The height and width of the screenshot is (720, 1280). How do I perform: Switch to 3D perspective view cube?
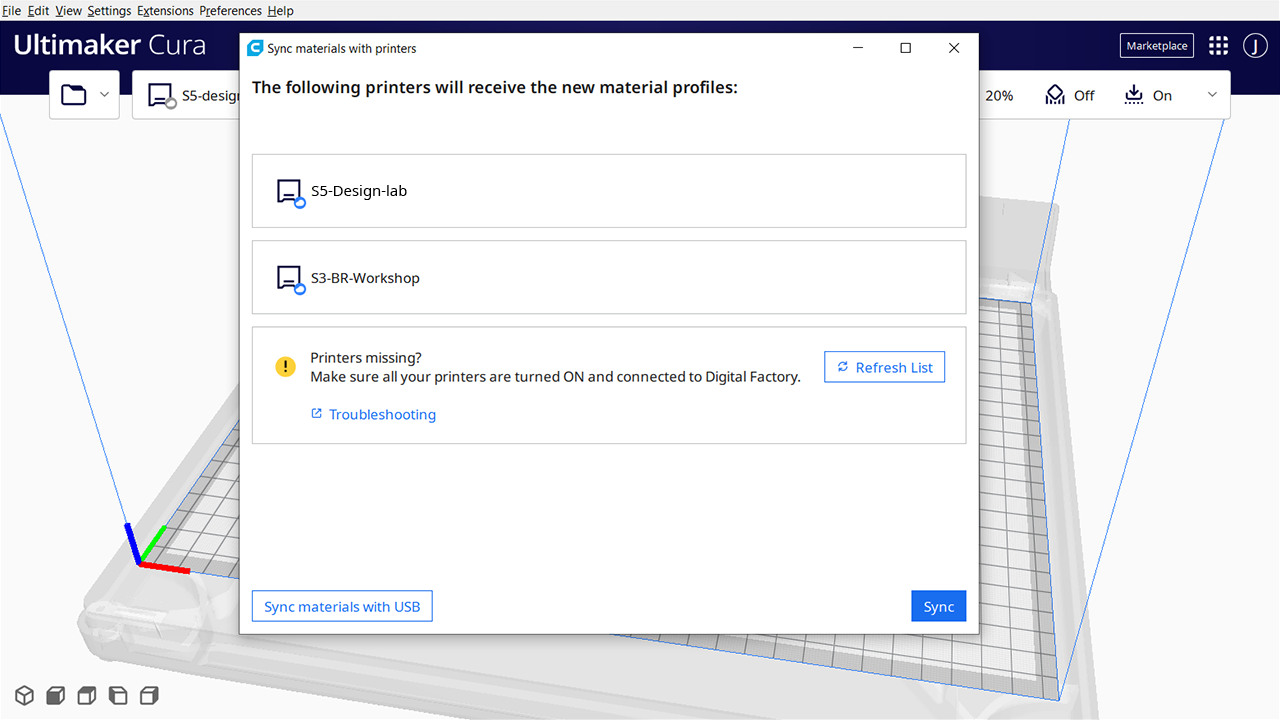(24, 695)
